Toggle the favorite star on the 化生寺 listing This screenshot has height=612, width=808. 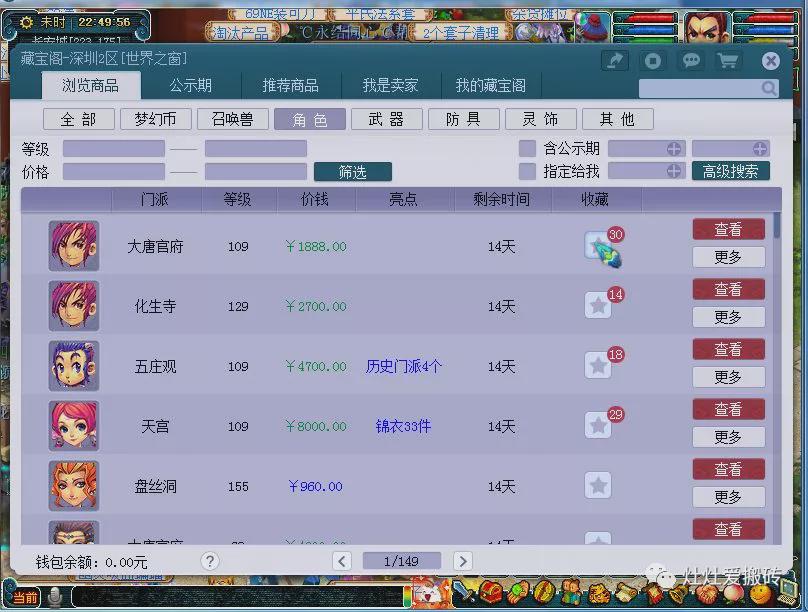click(x=598, y=306)
